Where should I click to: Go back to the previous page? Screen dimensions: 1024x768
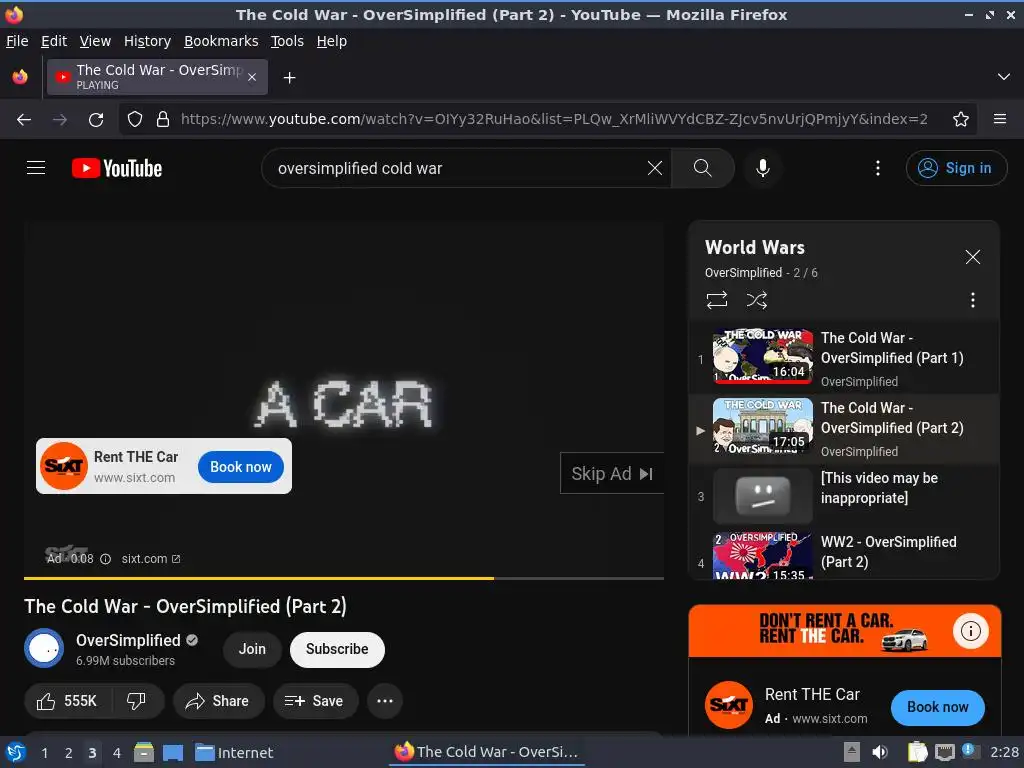(x=24, y=120)
